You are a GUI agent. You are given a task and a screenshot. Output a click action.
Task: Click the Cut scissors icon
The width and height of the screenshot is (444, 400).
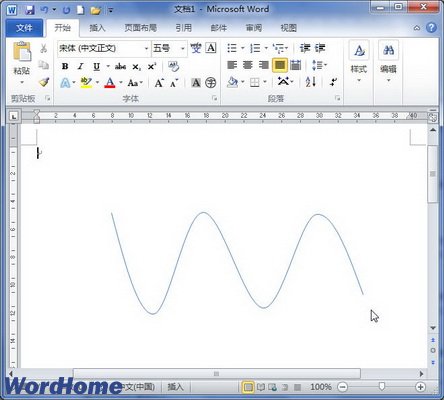click(x=43, y=48)
